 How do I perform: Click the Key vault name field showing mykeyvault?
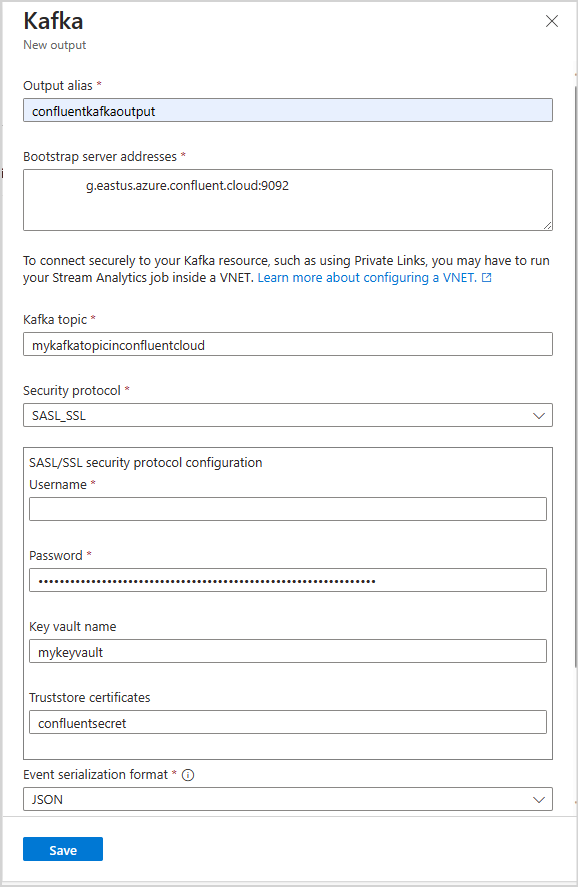(x=287, y=650)
